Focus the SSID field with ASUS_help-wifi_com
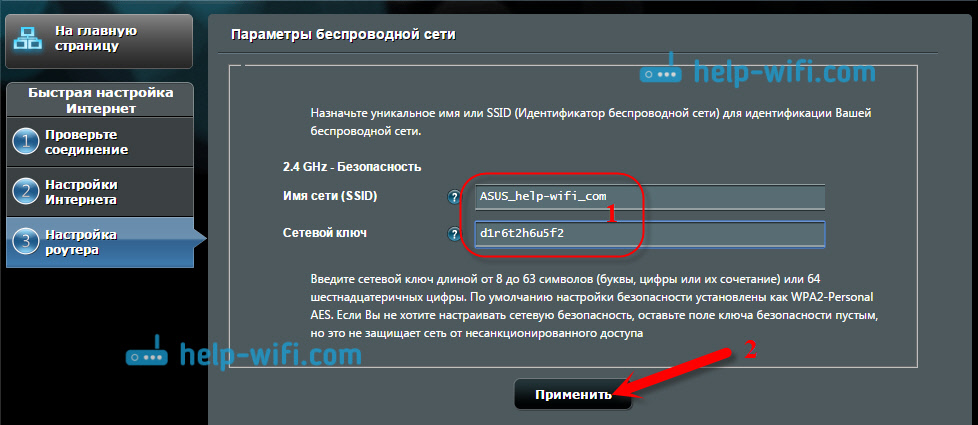This screenshot has width=978, height=425. point(649,196)
